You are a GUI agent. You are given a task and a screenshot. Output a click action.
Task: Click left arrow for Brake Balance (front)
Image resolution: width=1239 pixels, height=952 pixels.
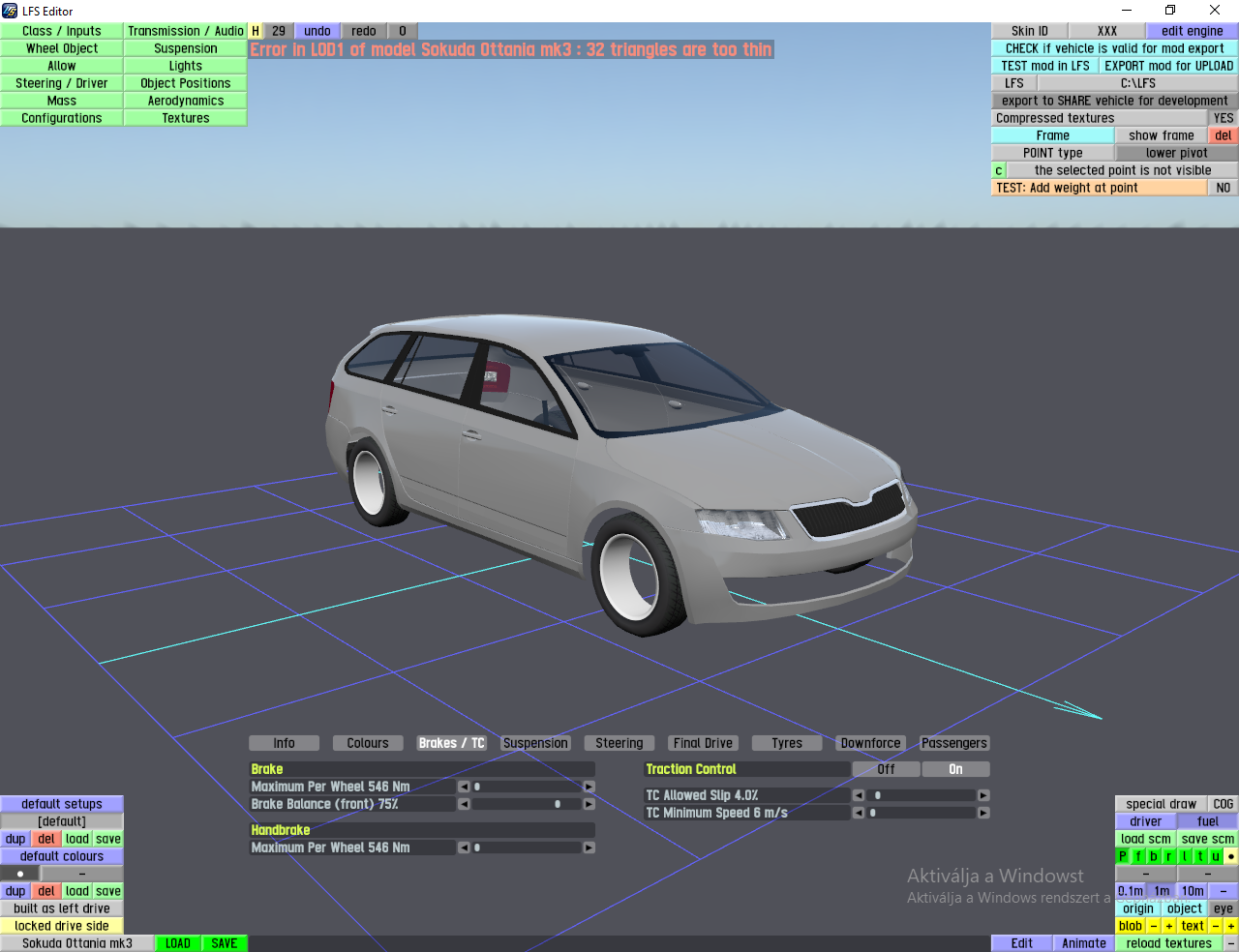pos(464,804)
